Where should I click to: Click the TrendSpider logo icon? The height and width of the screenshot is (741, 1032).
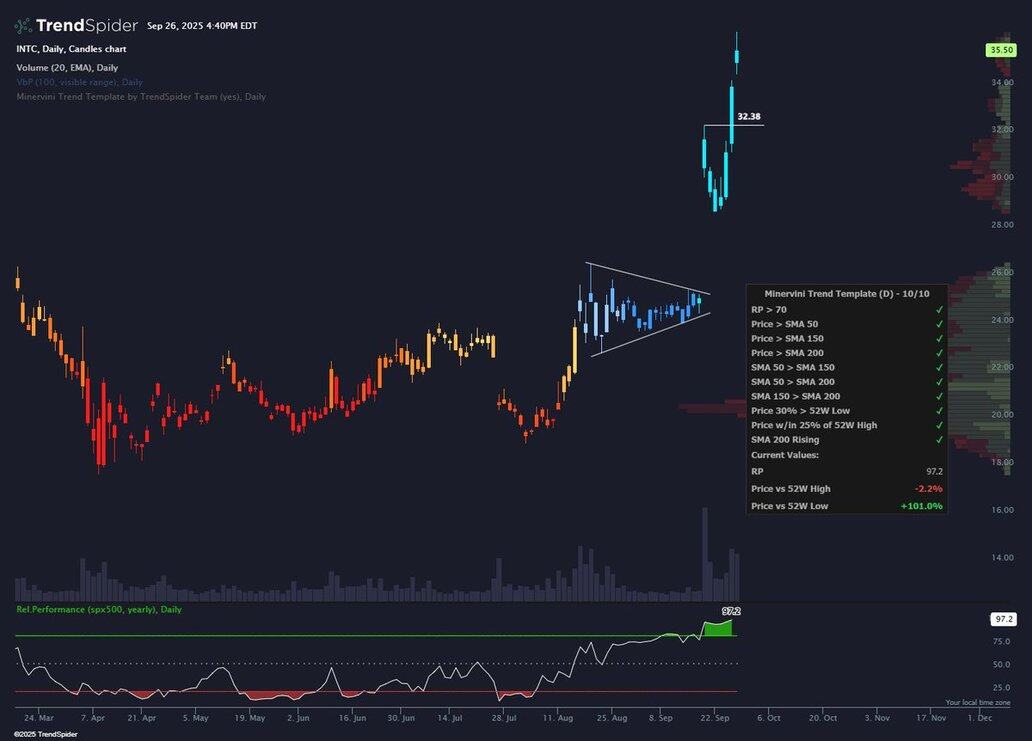(23, 26)
